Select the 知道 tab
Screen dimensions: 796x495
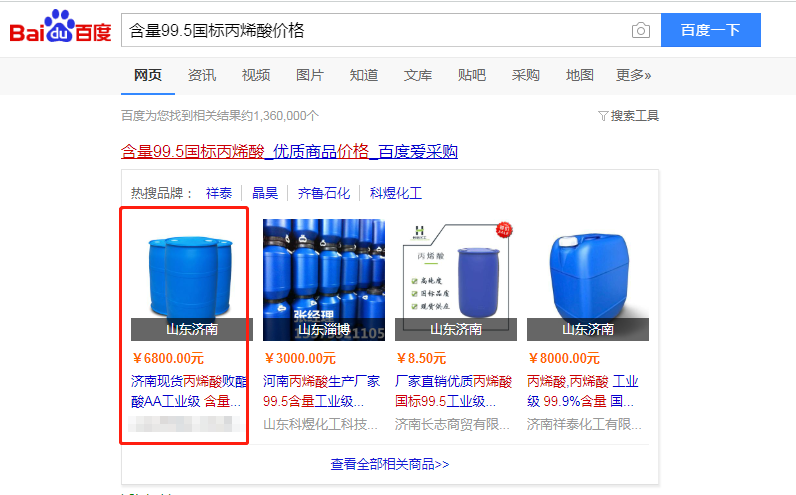coord(363,75)
